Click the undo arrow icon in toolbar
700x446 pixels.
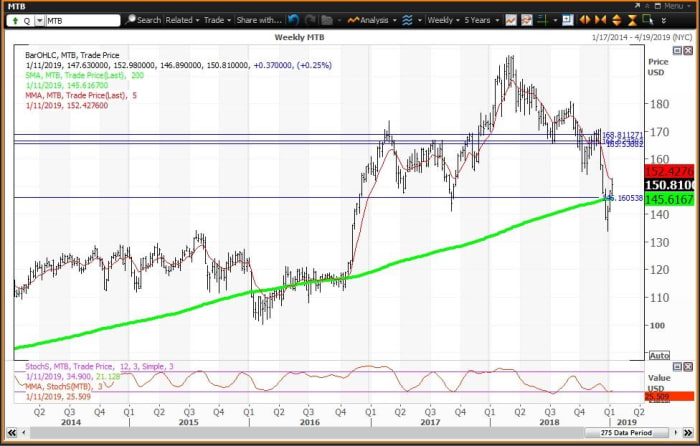[x=293, y=19]
